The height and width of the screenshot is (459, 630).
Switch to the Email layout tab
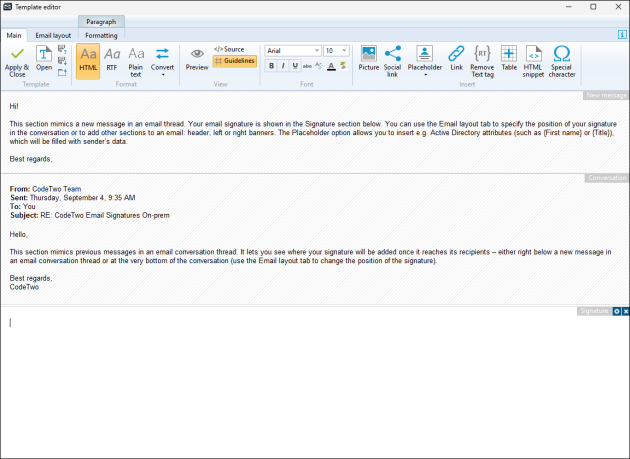(53, 35)
